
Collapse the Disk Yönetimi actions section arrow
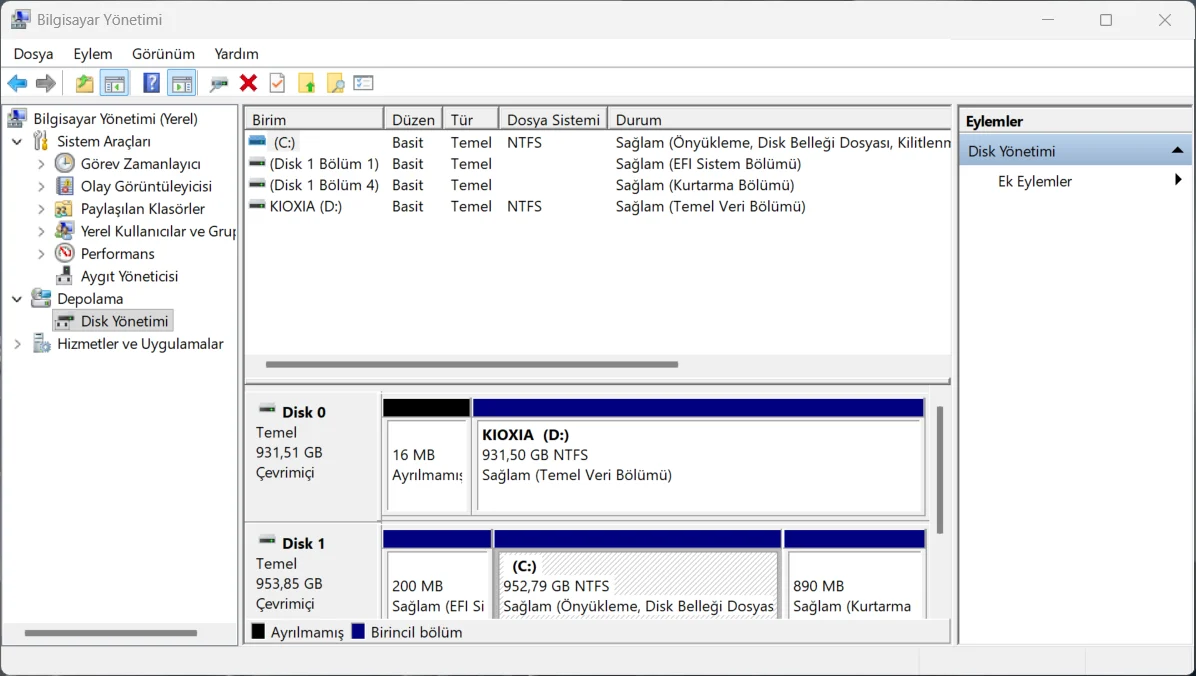pyautogui.click(x=1177, y=150)
